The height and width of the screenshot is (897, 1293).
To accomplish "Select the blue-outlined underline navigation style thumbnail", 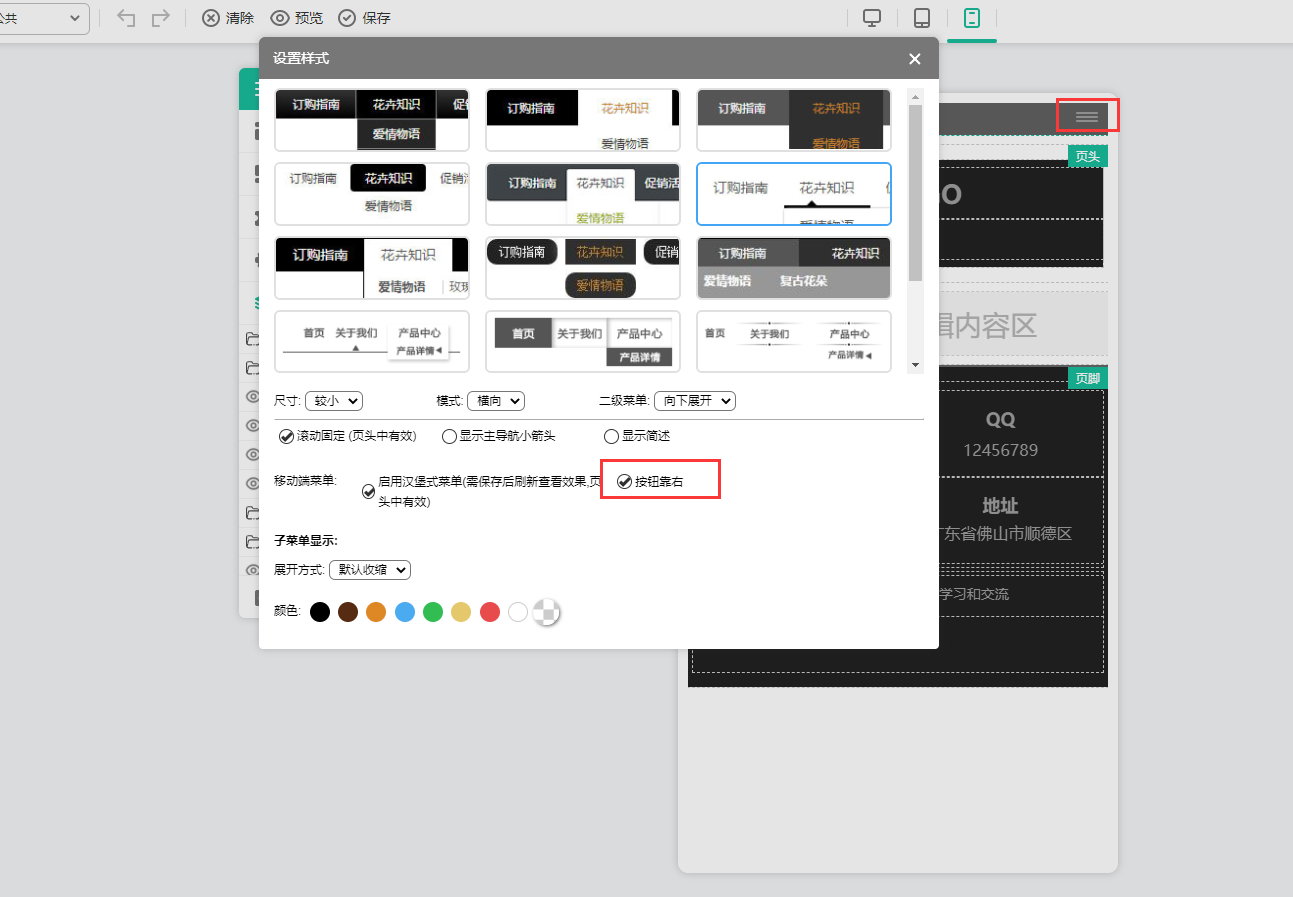I will click(x=793, y=194).
